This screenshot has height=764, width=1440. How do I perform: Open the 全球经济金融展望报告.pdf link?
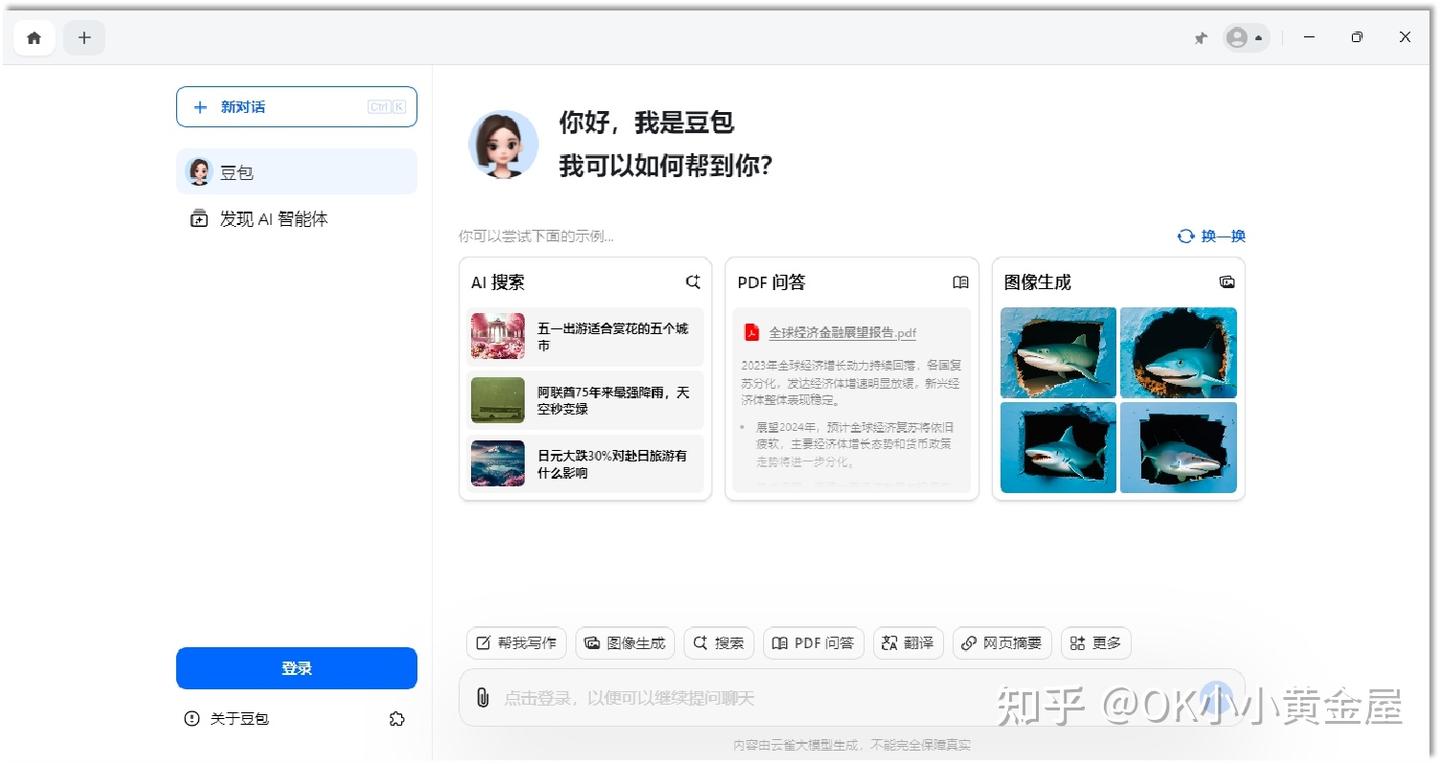click(x=840, y=332)
